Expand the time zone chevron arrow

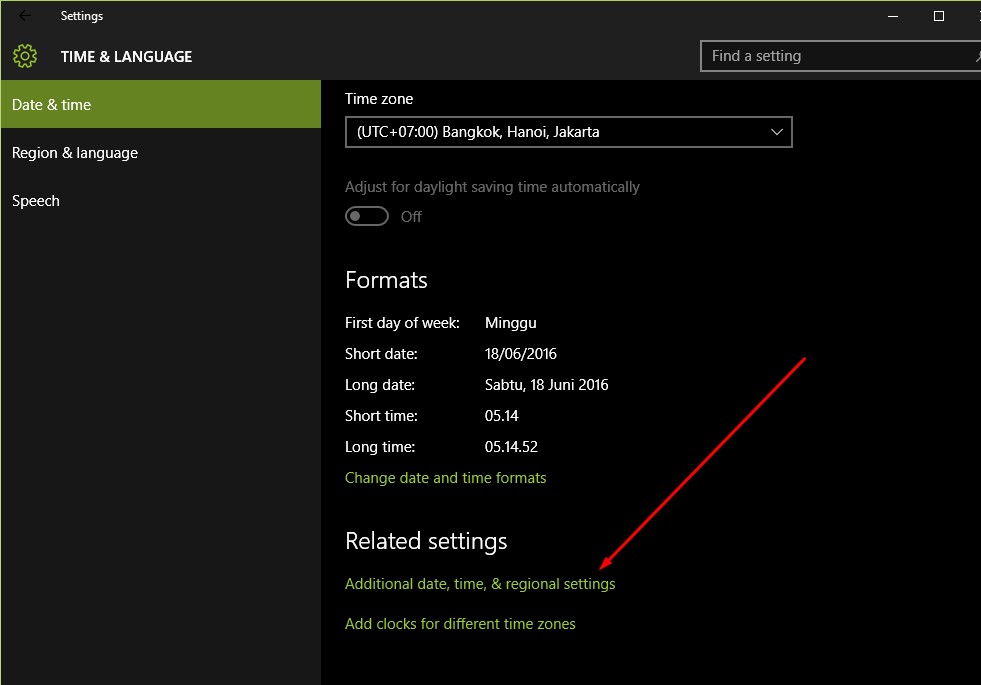click(x=777, y=131)
